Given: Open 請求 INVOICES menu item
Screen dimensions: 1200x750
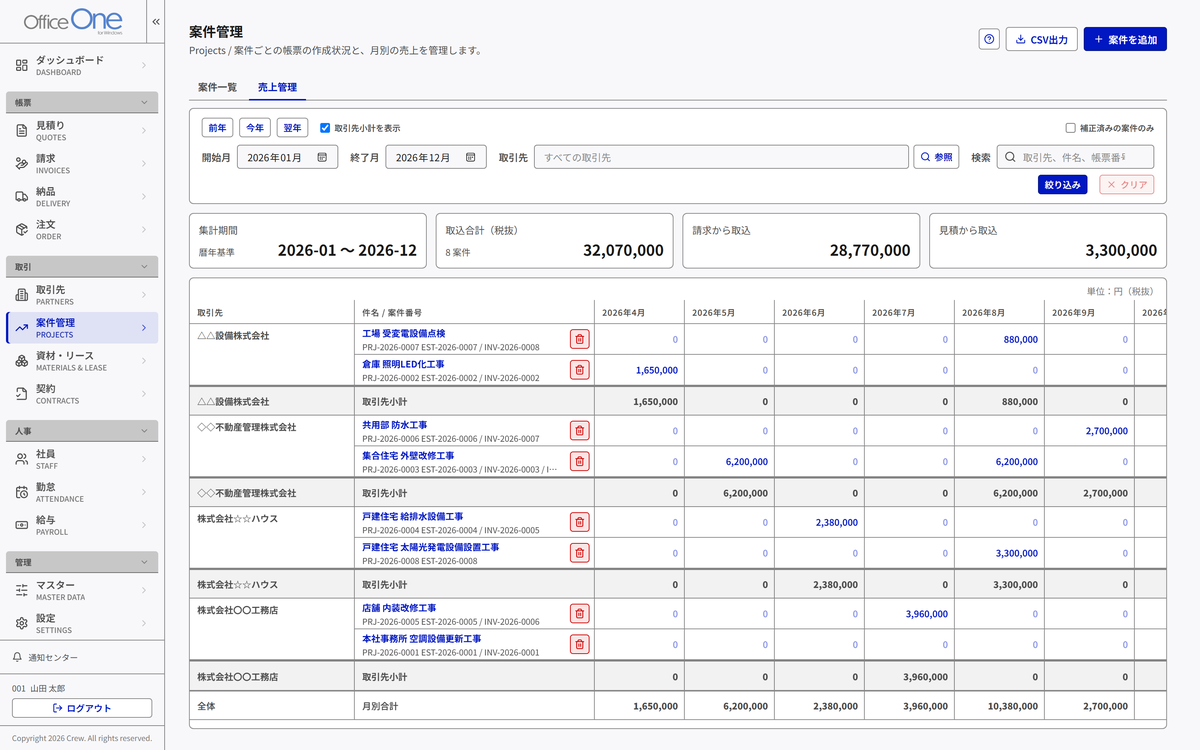Looking at the screenshot, I should pyautogui.click(x=82, y=163).
